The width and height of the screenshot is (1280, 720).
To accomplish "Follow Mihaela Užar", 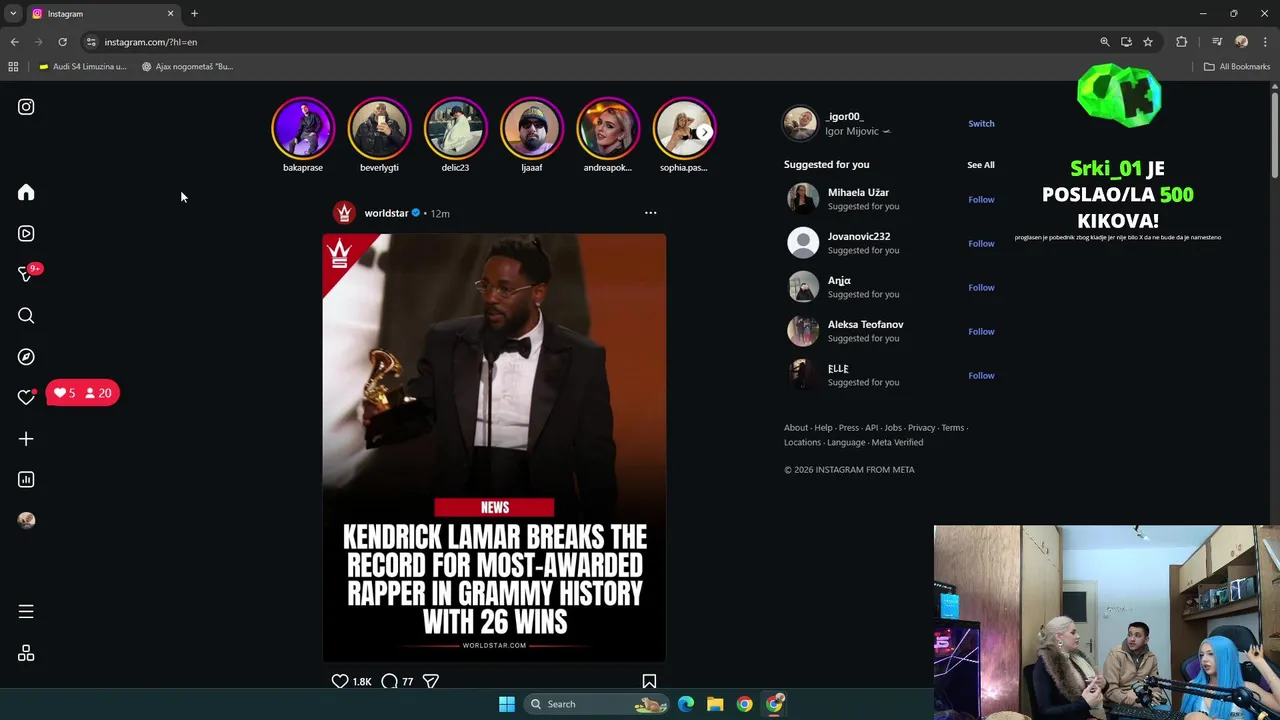I will tap(981, 199).
